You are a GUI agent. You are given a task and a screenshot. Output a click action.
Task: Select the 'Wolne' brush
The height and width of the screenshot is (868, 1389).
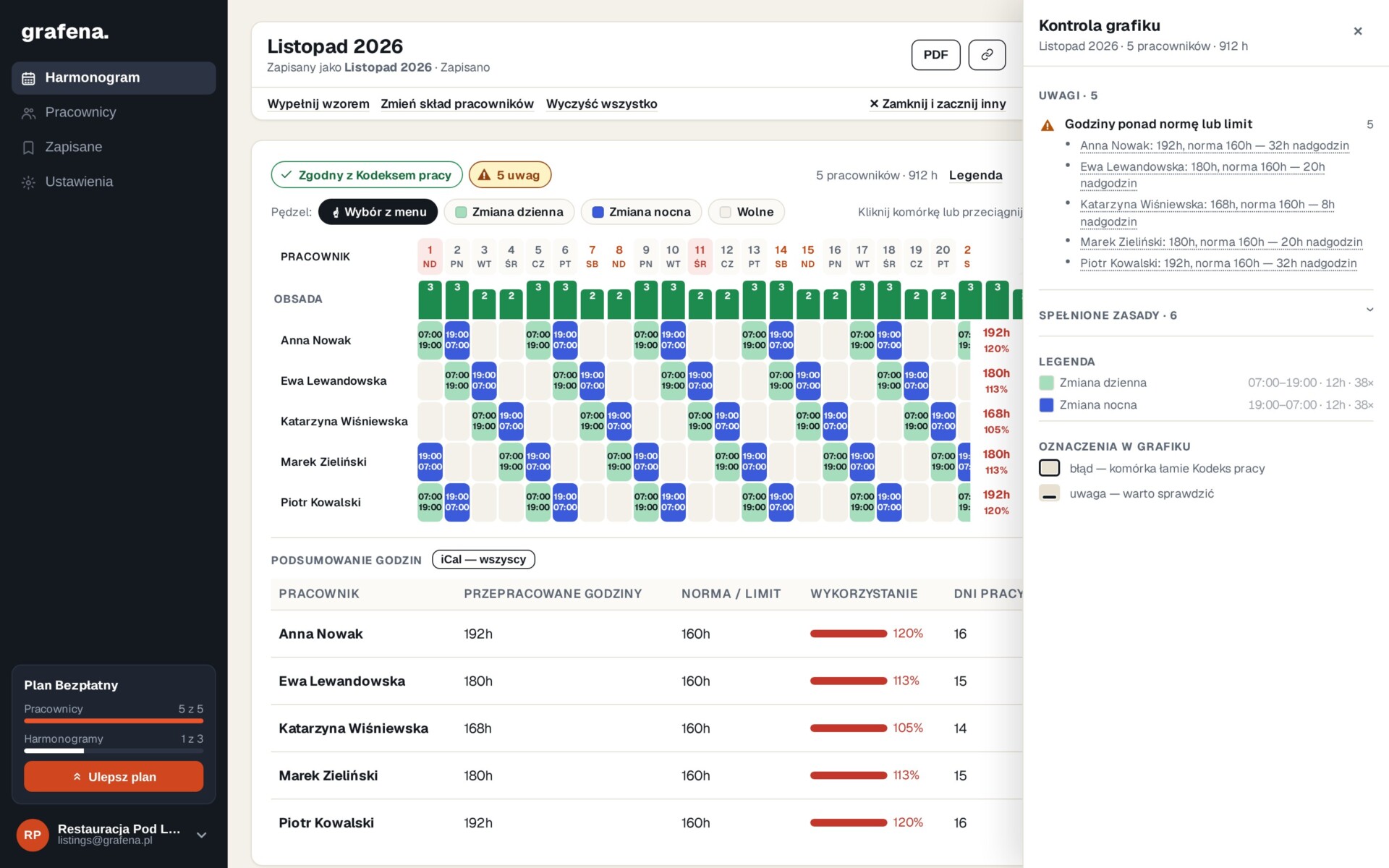(747, 212)
